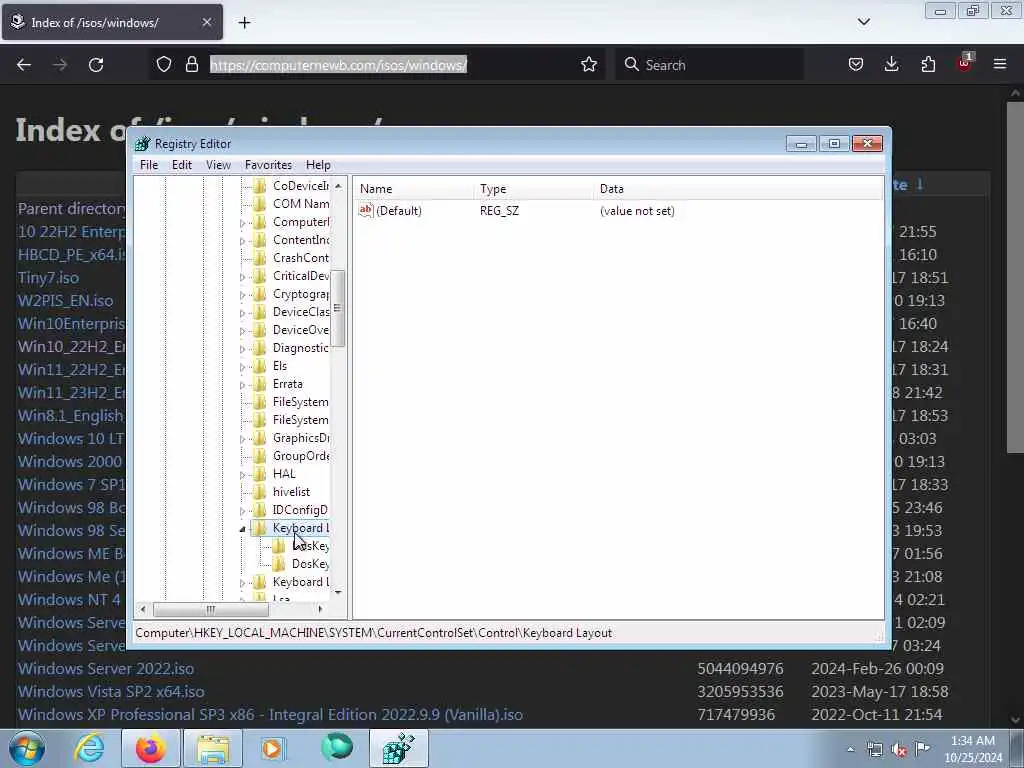Go back using Firefox back arrow

24,65
